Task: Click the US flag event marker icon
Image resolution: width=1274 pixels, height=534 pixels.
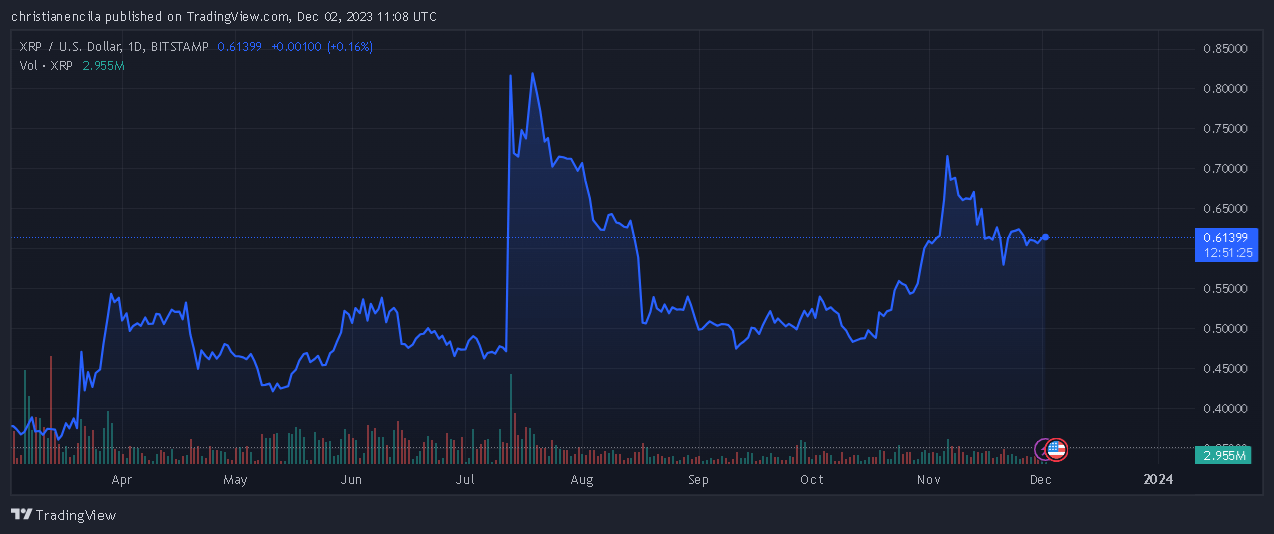Action: (1057, 449)
